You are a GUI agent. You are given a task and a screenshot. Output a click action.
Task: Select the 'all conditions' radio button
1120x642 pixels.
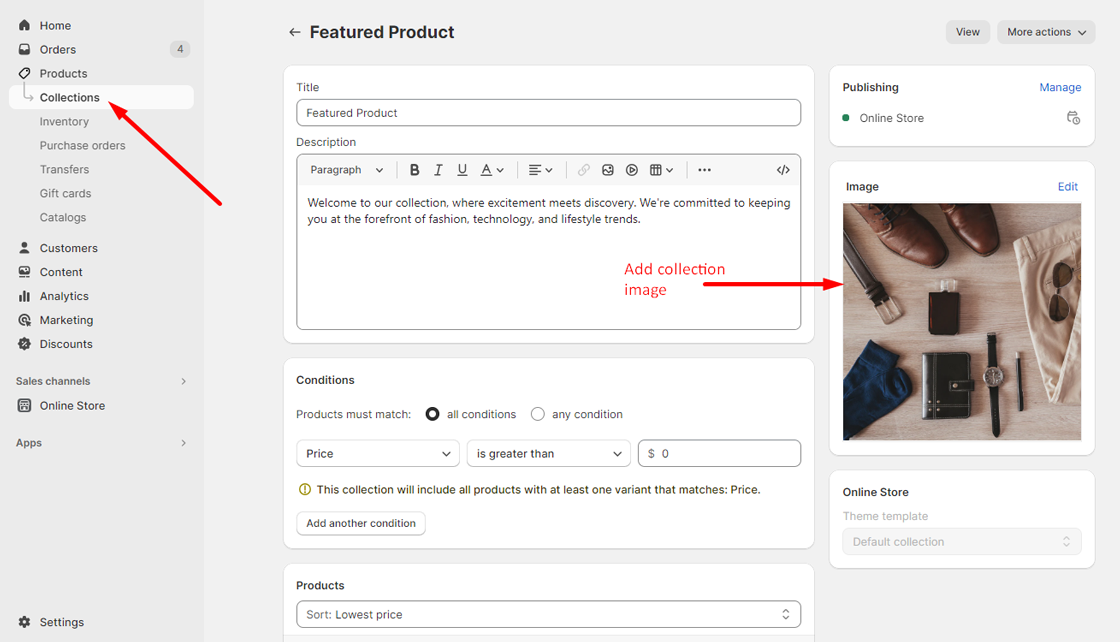(433, 414)
